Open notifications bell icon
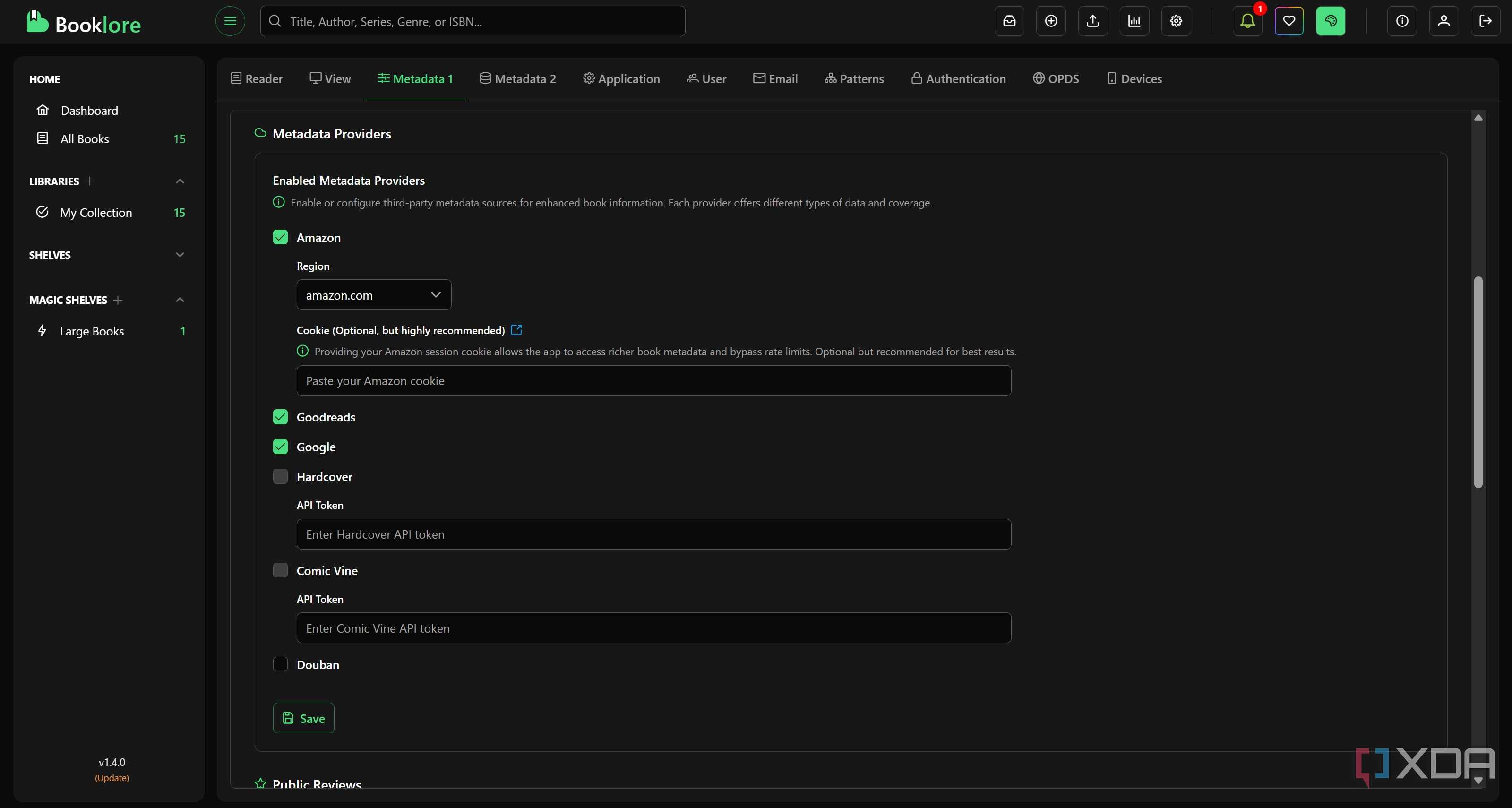Screen dimensions: 1512x808 1247,21
